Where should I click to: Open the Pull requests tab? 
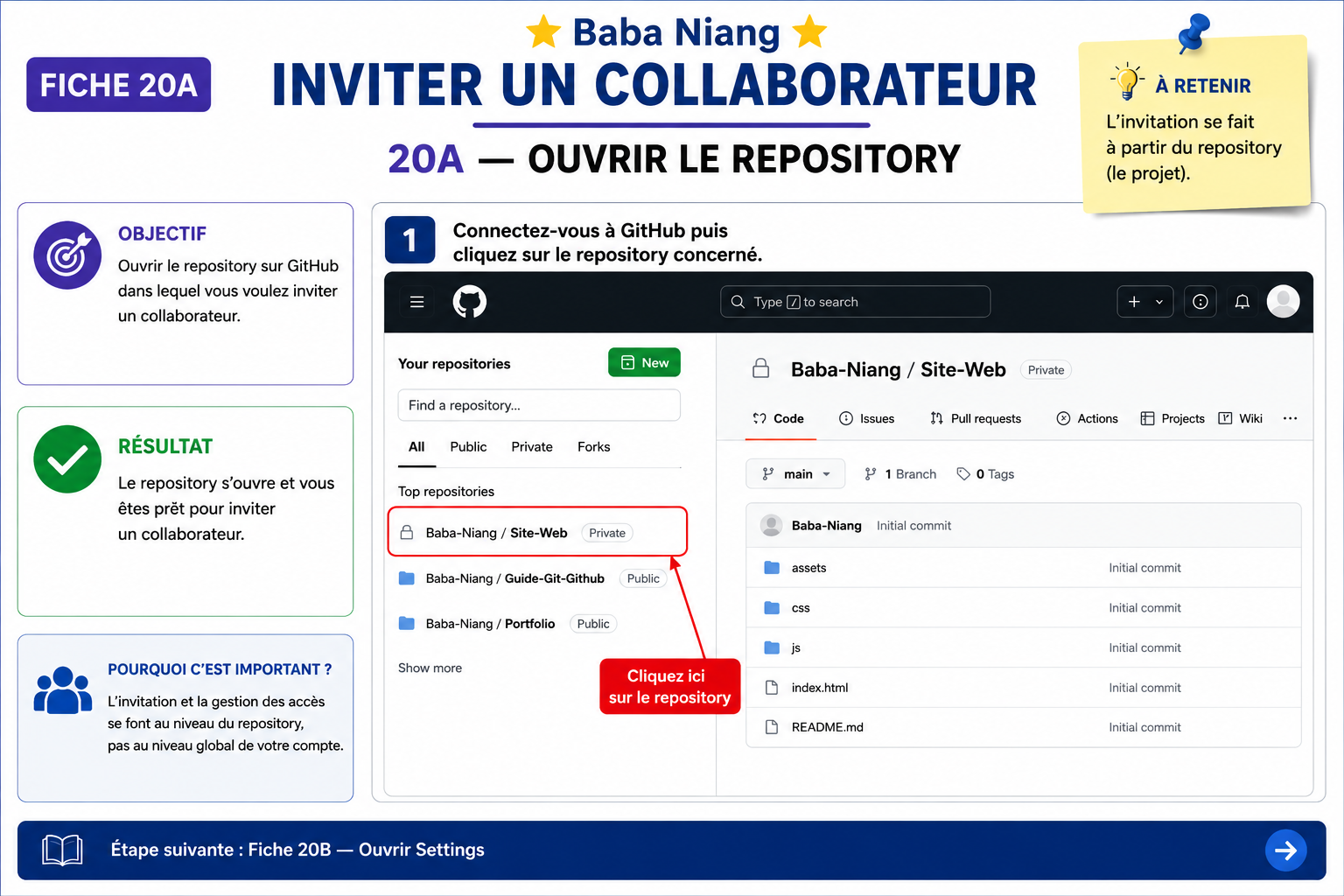(976, 418)
